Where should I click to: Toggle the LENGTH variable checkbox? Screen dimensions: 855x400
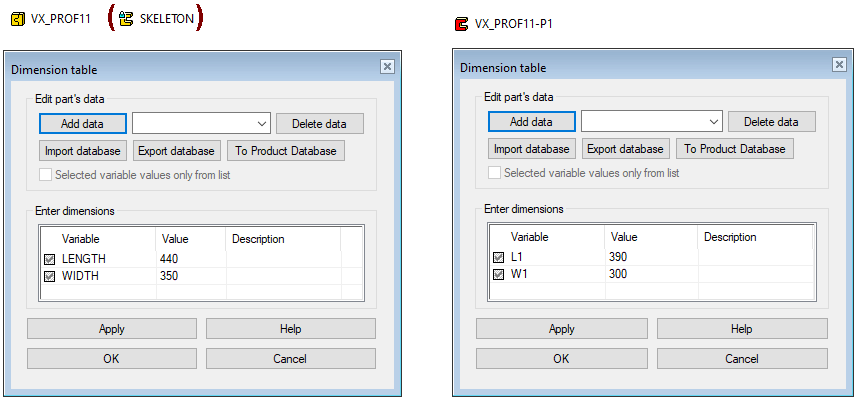[50, 259]
